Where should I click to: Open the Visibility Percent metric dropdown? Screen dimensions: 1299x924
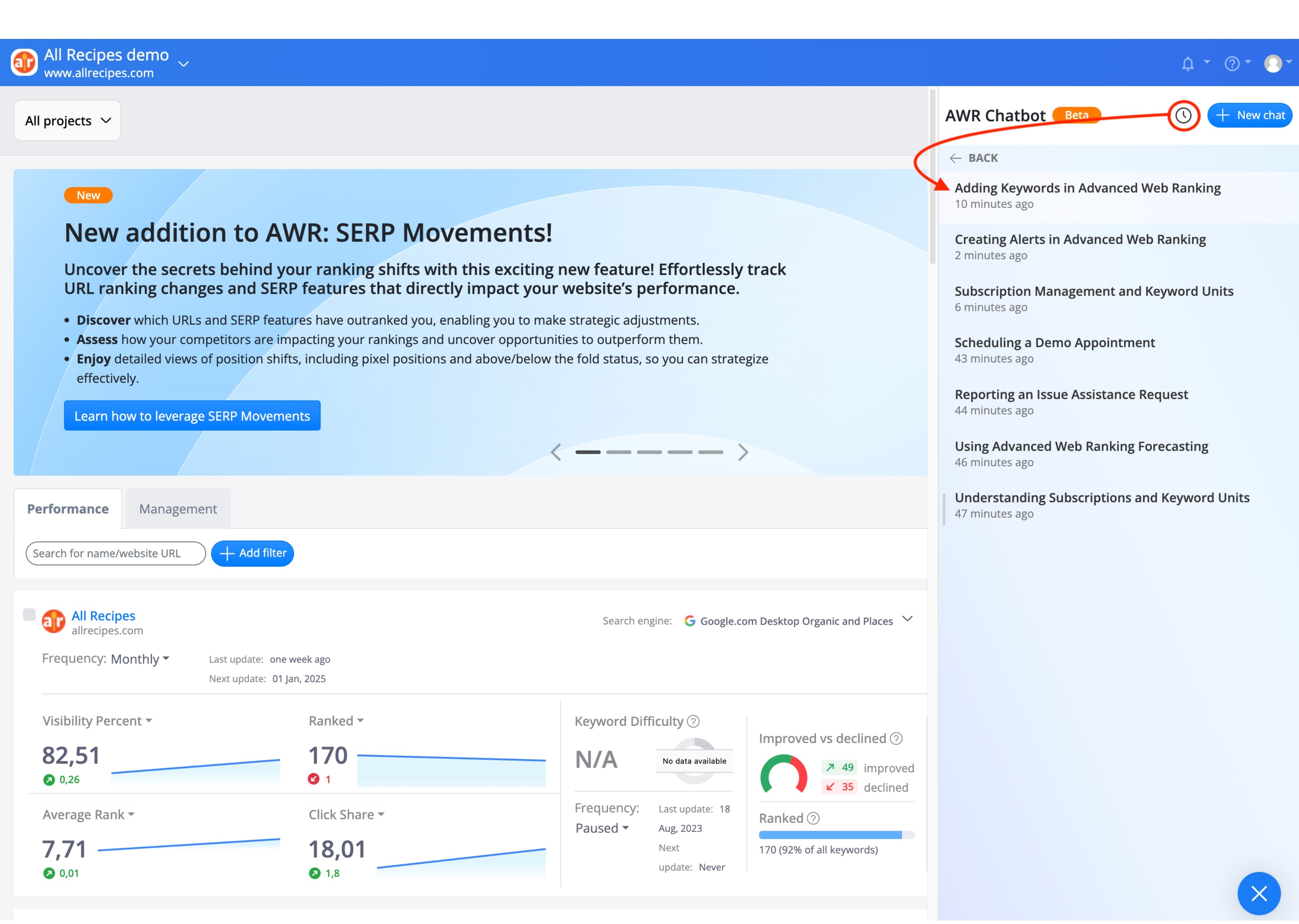[97, 721]
